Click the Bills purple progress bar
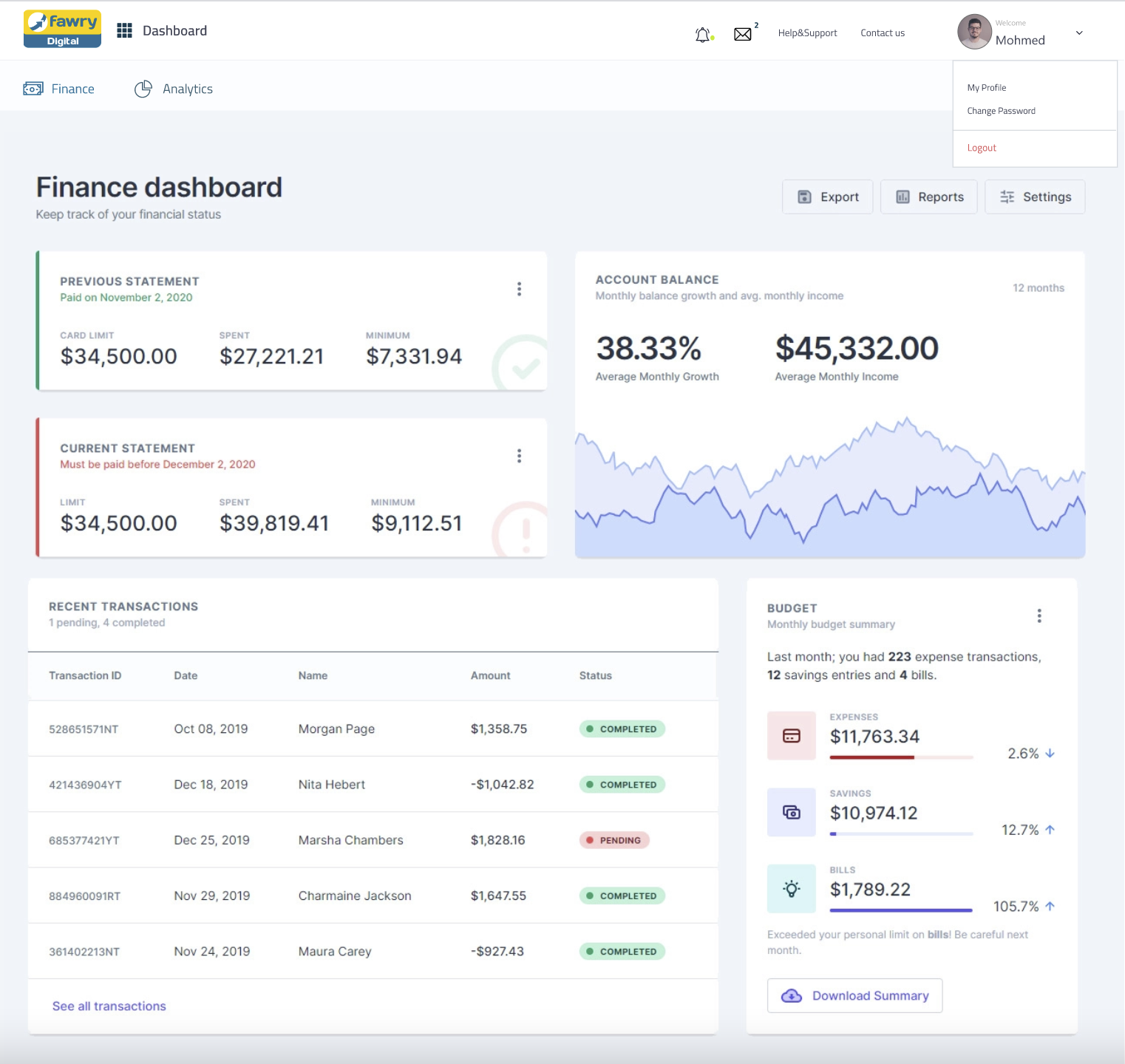This screenshot has height=1064, width=1125. point(901,910)
